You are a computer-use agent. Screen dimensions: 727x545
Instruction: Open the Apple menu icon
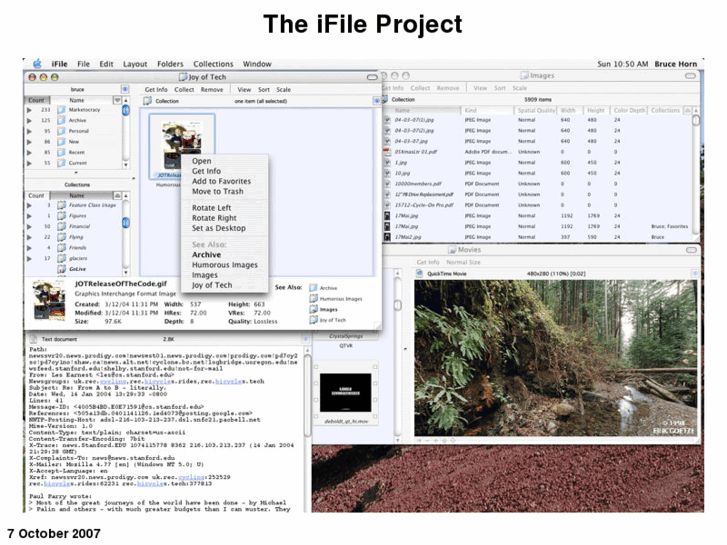pyautogui.click(x=38, y=64)
